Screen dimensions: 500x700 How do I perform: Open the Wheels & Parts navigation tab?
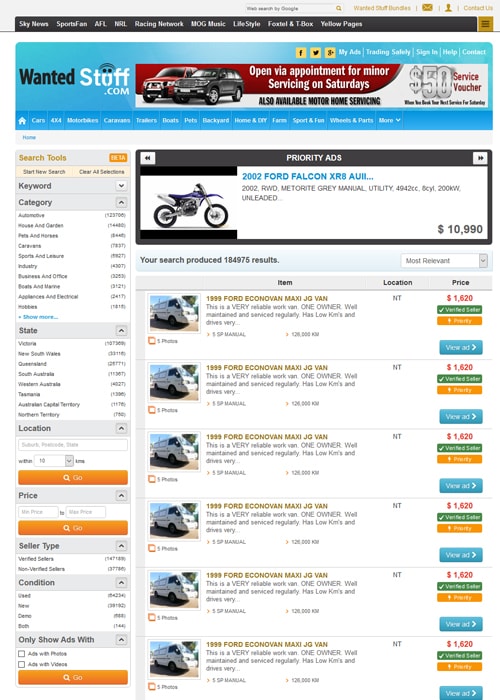(351, 120)
